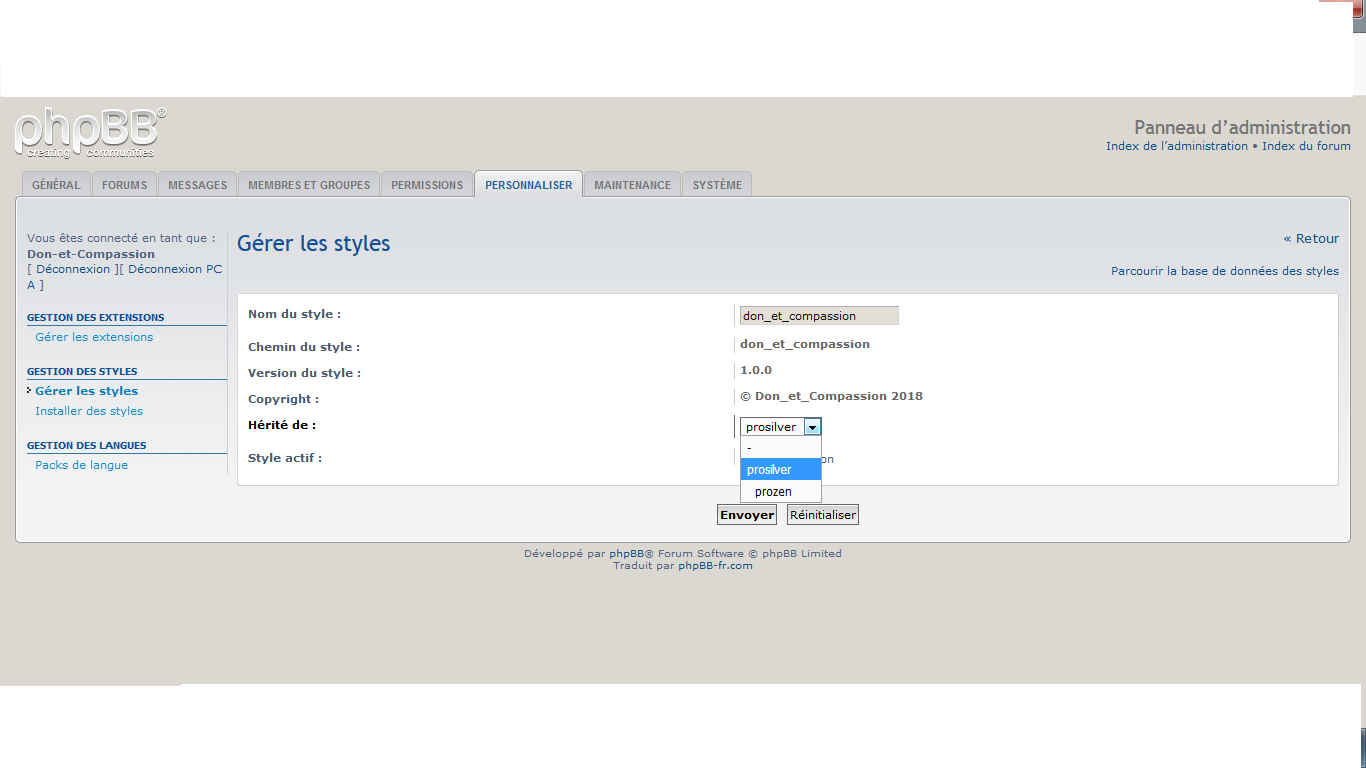This screenshot has height=768, width=1366.
Task: Switch to the Forums tab
Action: coord(125,185)
